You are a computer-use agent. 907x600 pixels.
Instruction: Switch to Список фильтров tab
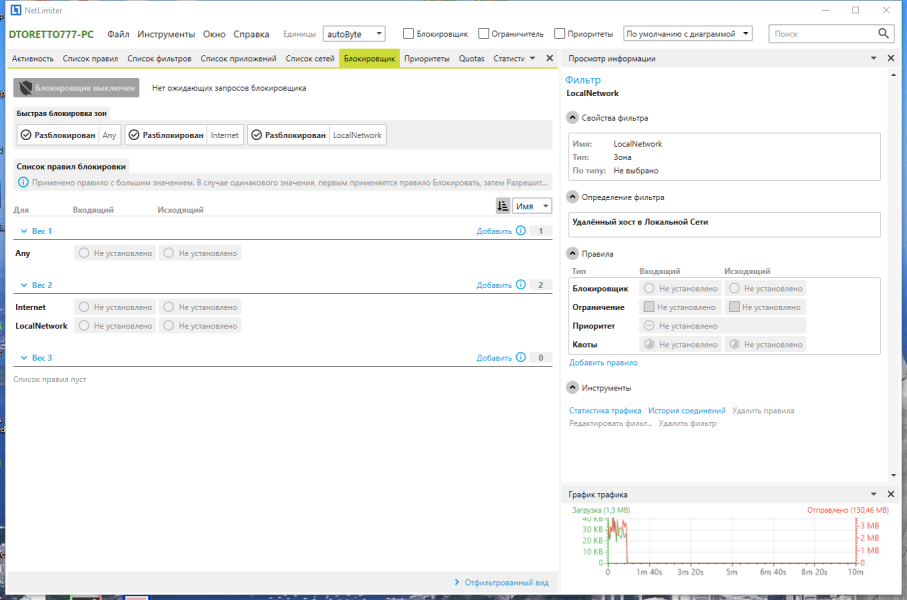point(160,58)
